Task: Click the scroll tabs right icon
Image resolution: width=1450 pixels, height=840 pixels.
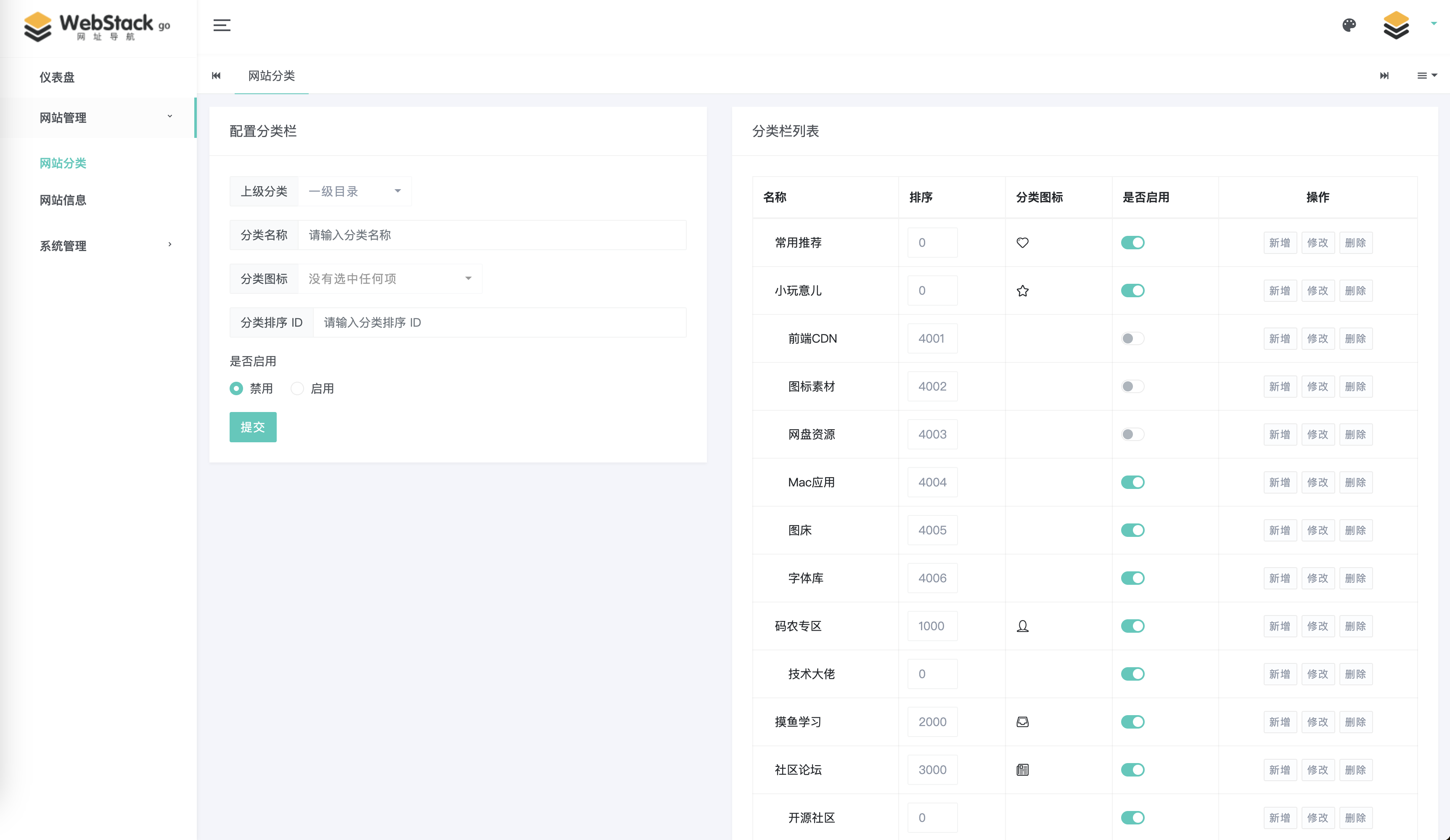Action: (1384, 76)
